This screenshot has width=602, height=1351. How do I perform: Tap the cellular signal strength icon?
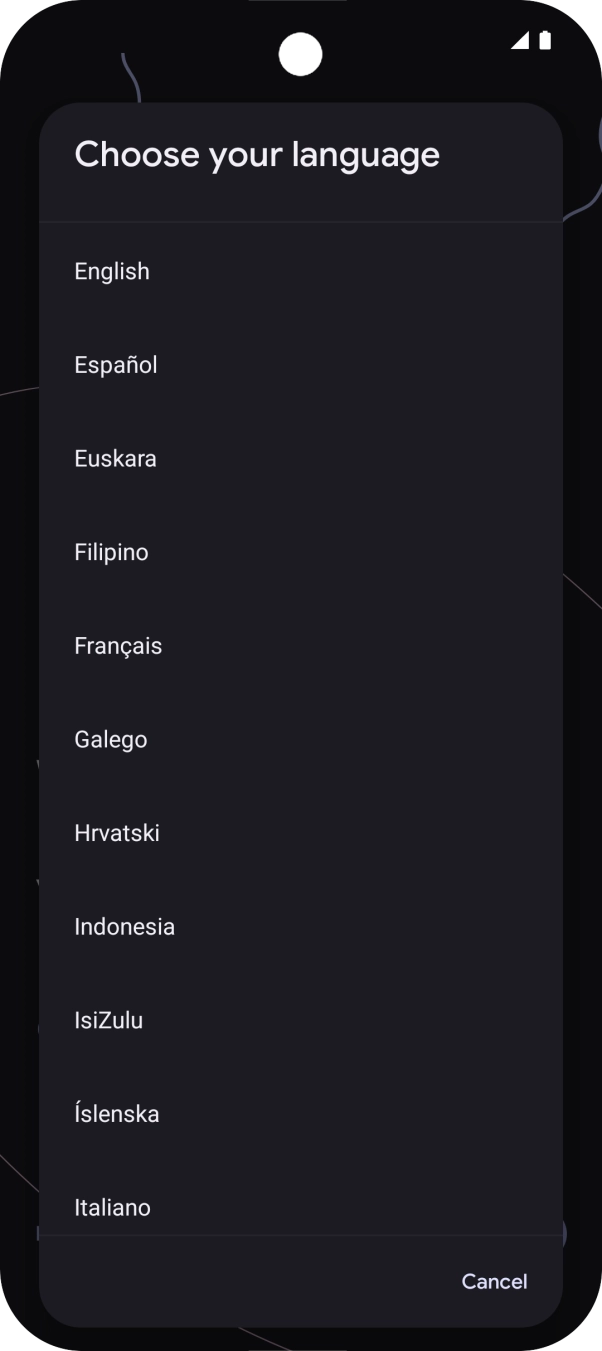coord(520,40)
